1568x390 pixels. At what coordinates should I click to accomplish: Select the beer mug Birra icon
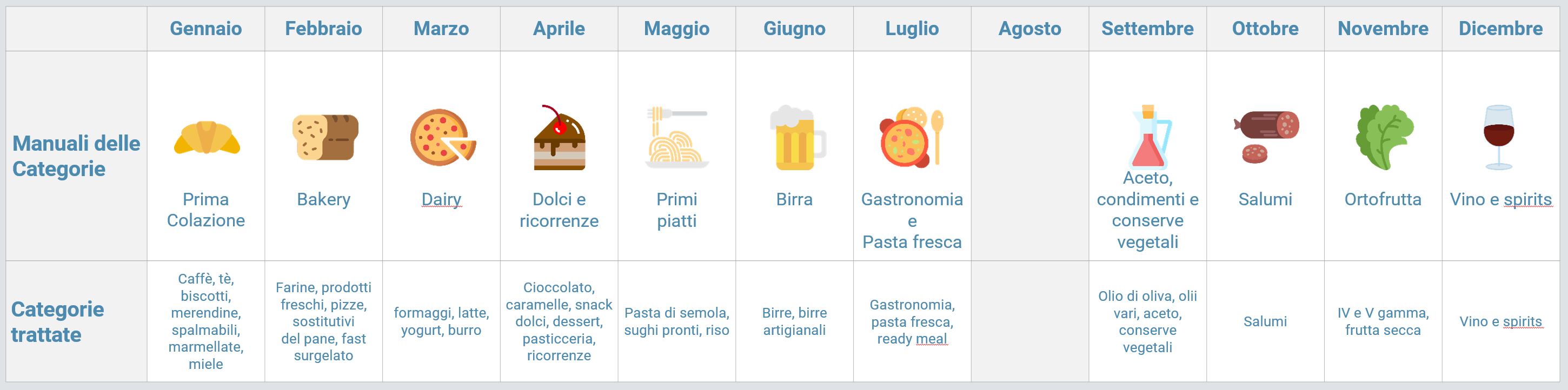(x=798, y=138)
